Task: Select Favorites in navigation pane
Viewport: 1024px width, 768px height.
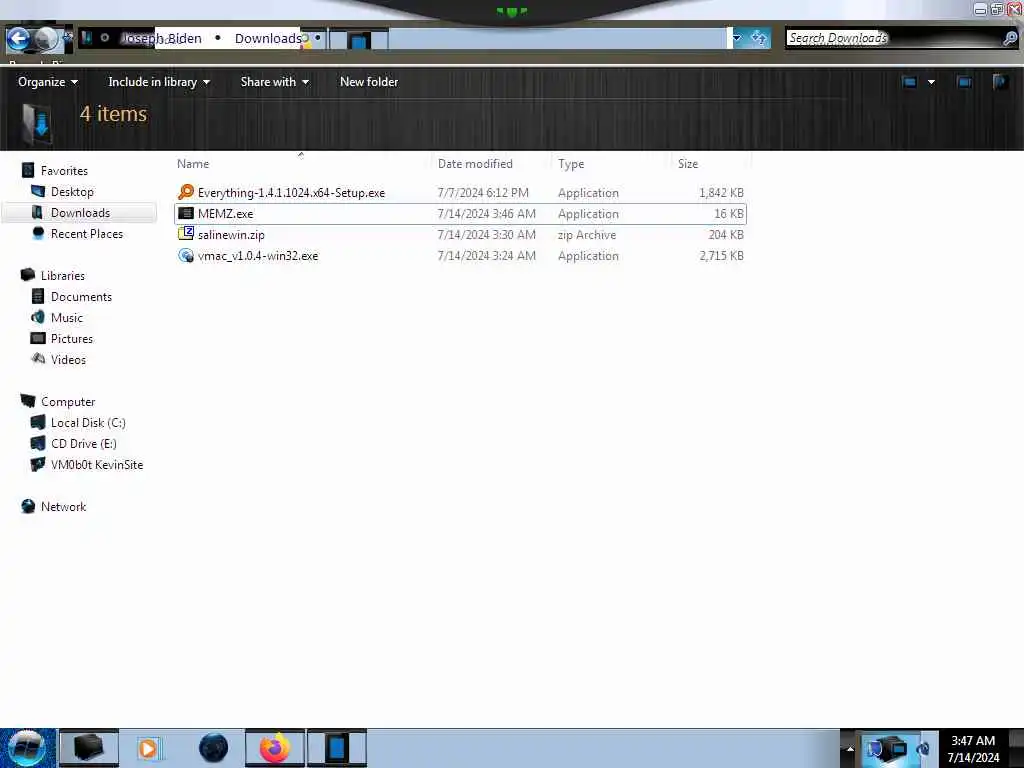Action: pyautogui.click(x=64, y=171)
